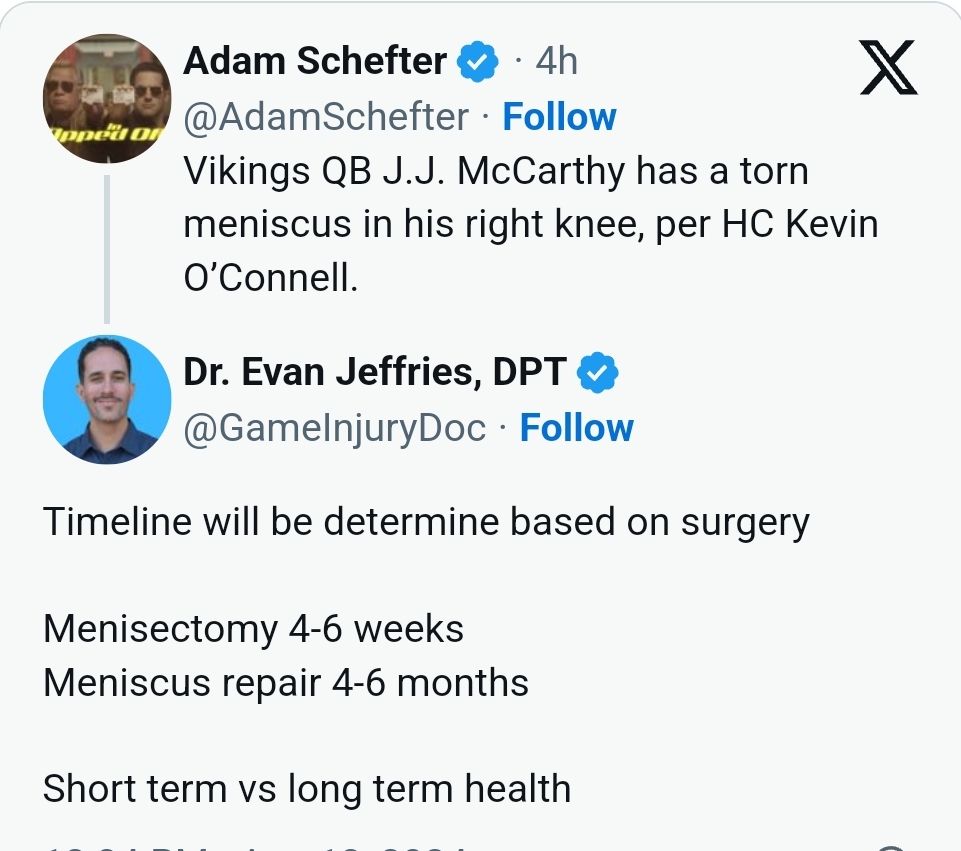961x851 pixels.
Task: Click the 'Timeline will be determine' reply text
Action: (426, 523)
